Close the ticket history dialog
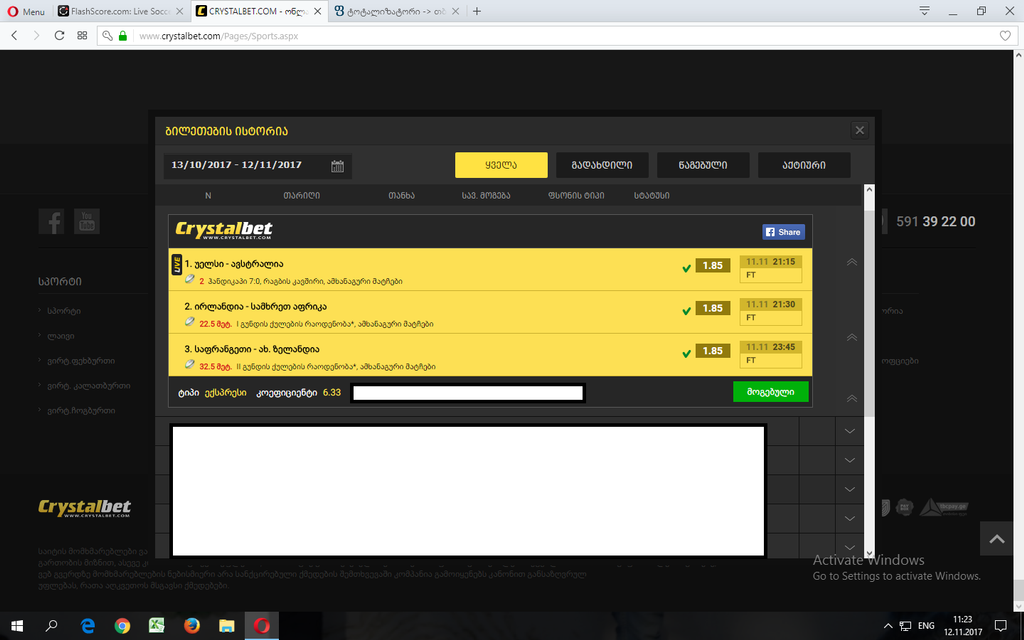 (859, 130)
